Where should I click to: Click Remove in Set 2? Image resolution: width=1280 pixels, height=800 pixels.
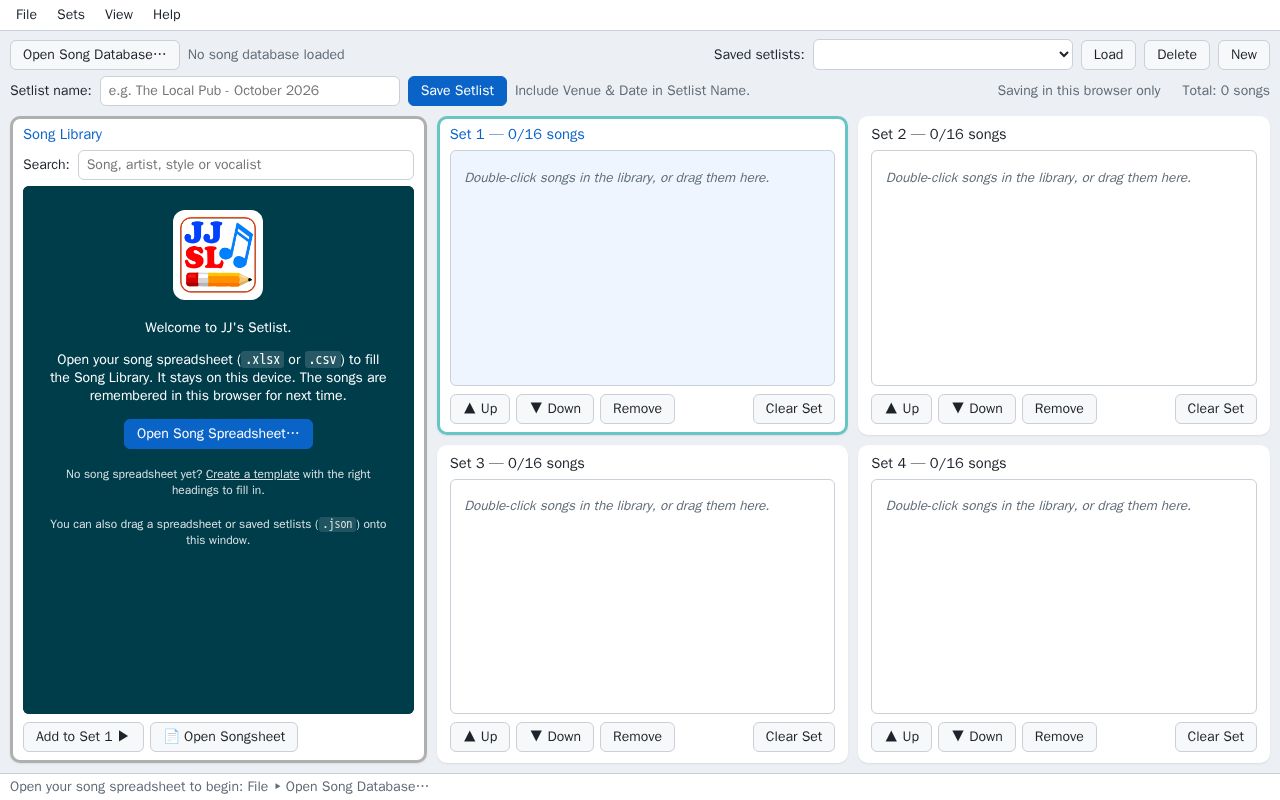coord(1059,409)
